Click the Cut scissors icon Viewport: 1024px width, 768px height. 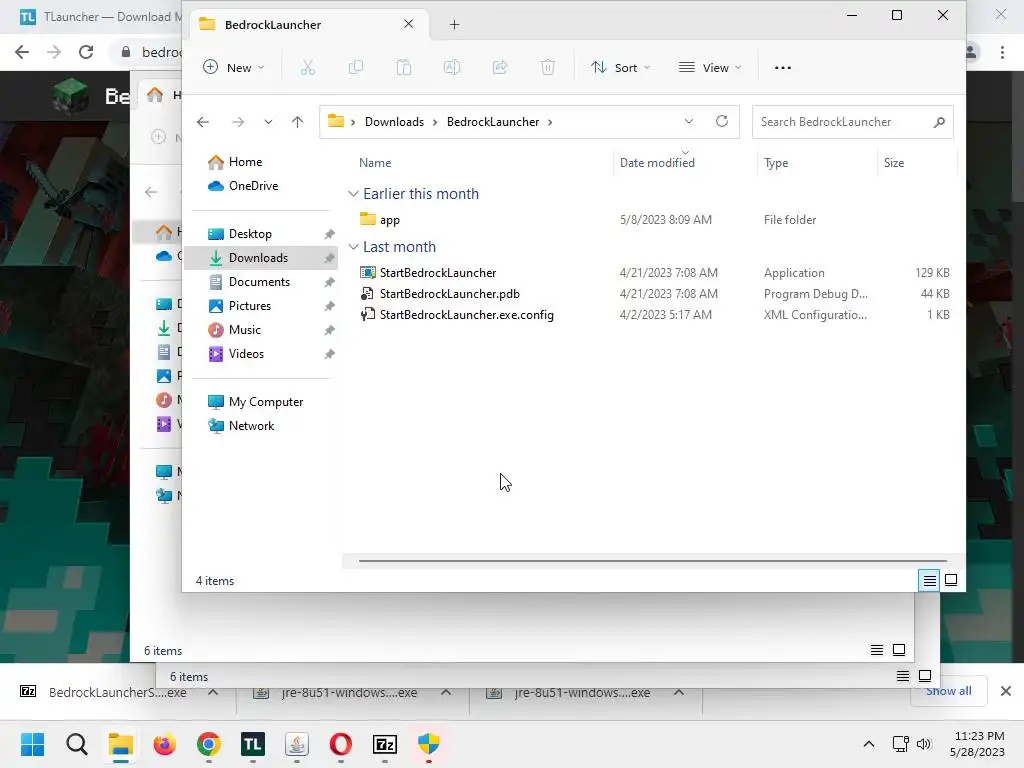308,67
